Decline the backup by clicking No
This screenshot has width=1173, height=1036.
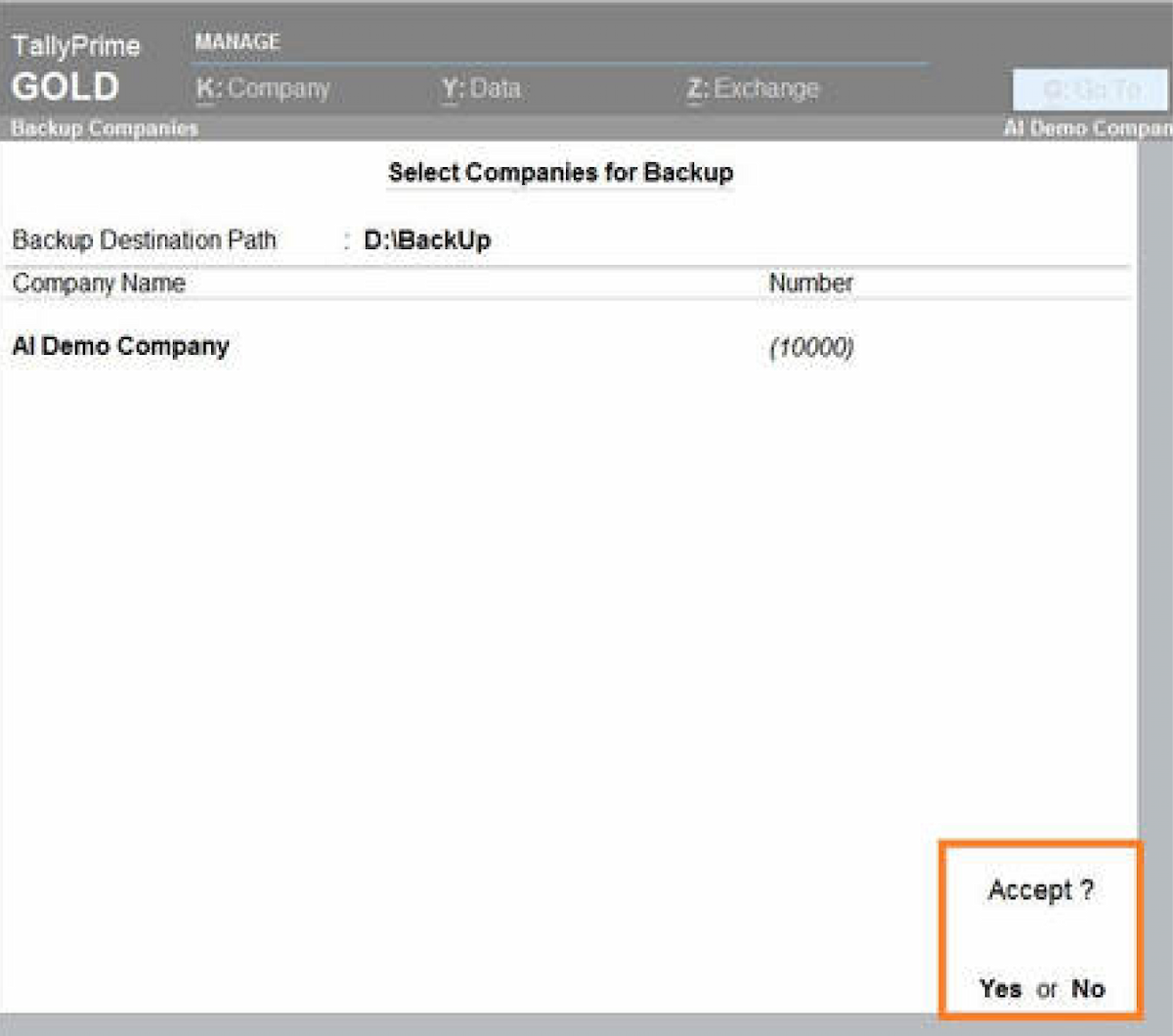point(1088,988)
